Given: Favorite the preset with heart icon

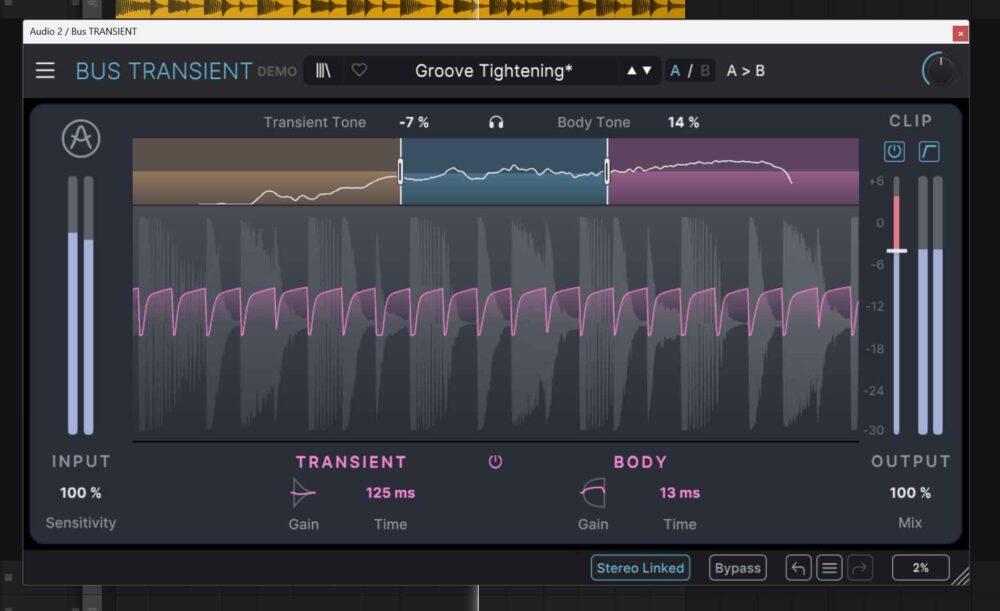Looking at the screenshot, I should pyautogui.click(x=359, y=71).
